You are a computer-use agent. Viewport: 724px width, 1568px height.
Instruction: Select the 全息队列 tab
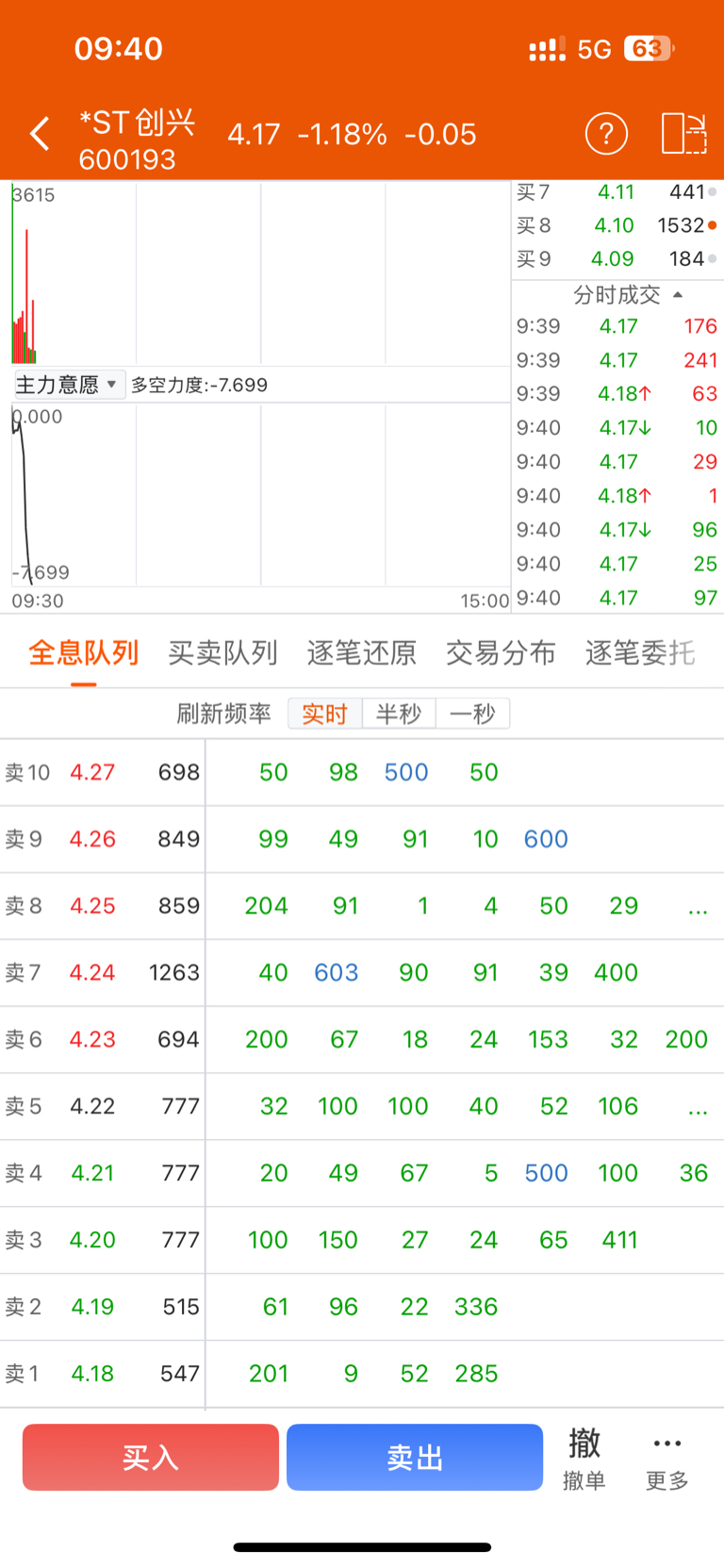[84, 652]
